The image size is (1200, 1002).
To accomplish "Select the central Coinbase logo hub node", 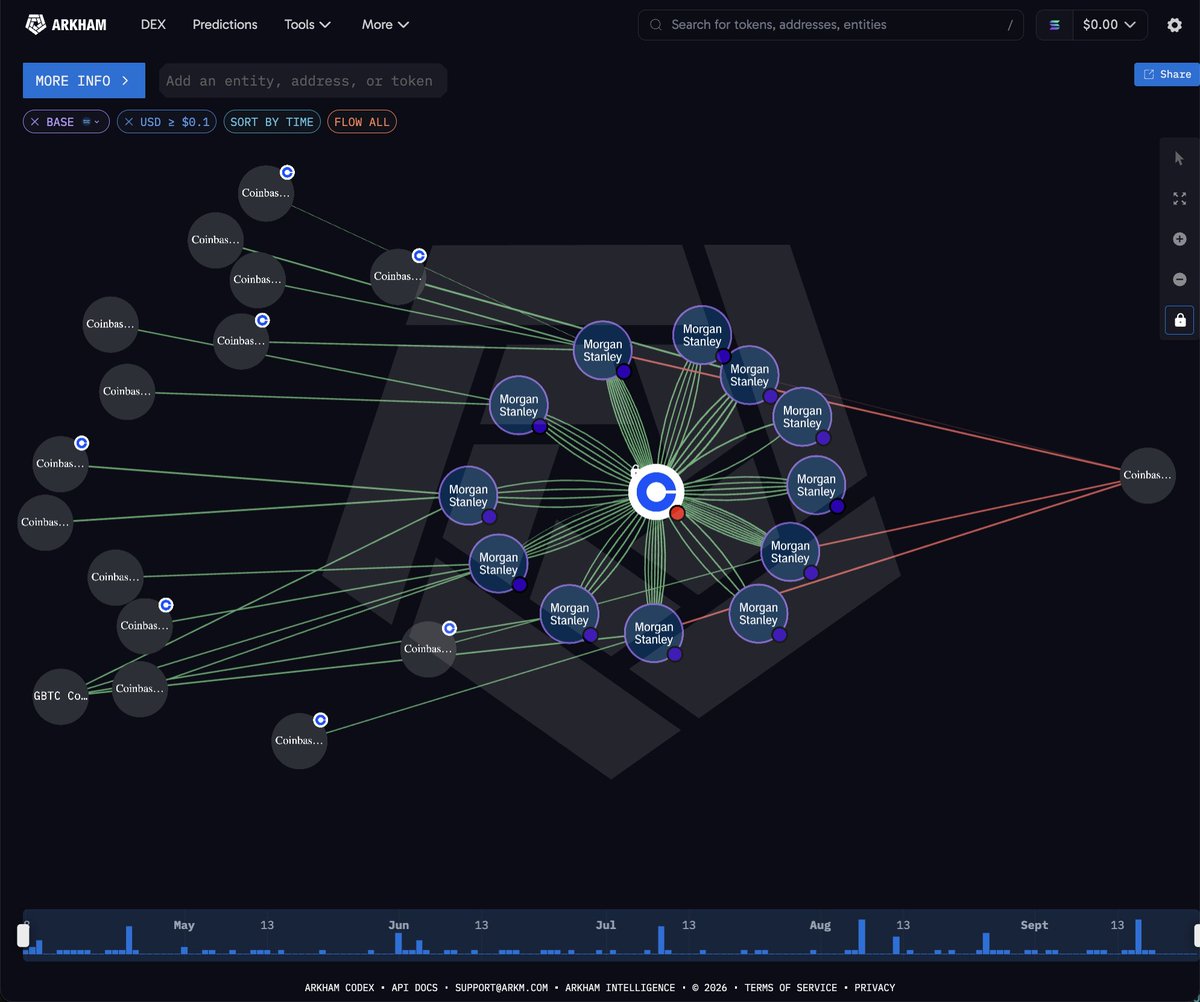I will point(656,492).
